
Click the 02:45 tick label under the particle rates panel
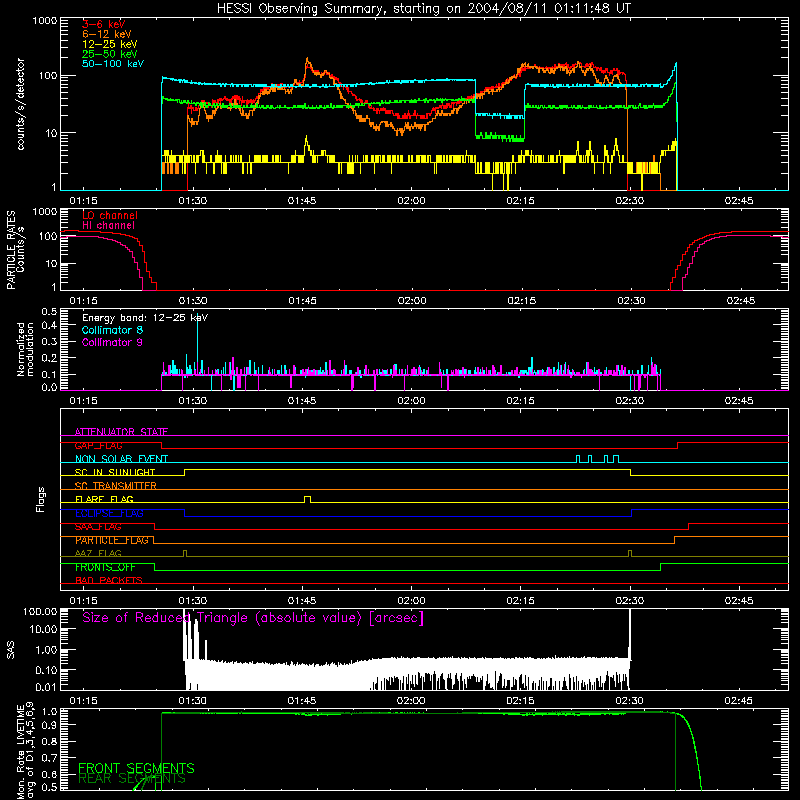pyautogui.click(x=740, y=301)
